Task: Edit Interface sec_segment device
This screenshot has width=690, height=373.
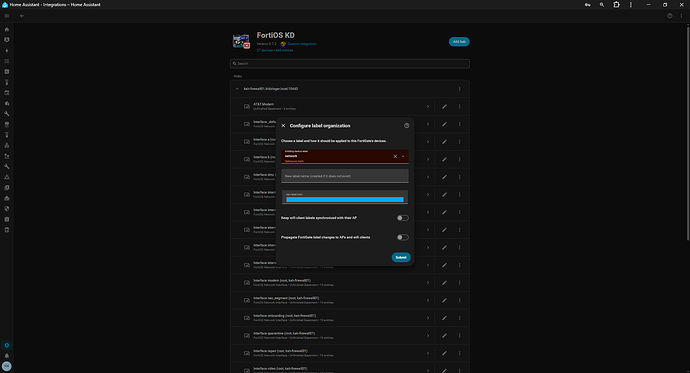Action: [x=444, y=300]
